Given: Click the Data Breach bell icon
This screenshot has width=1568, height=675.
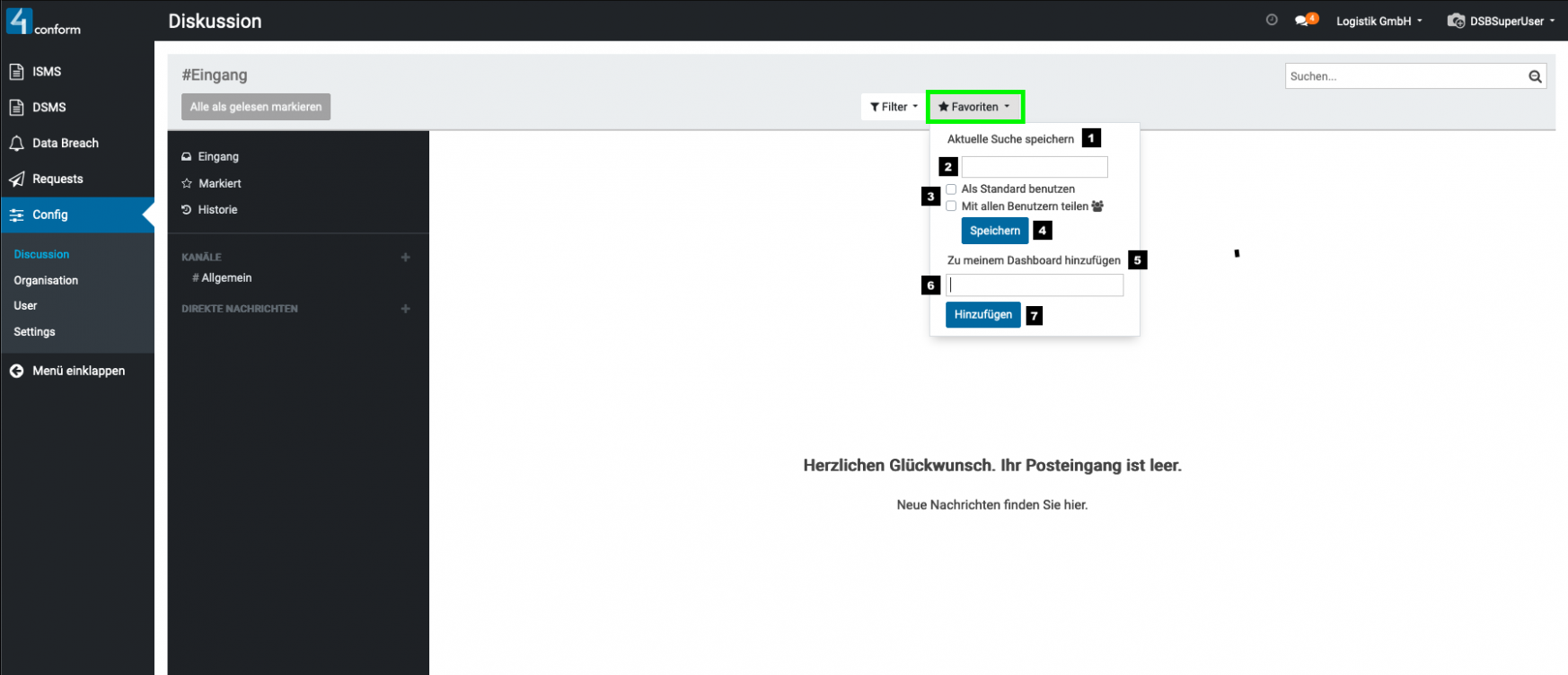Looking at the screenshot, I should [x=16, y=144].
